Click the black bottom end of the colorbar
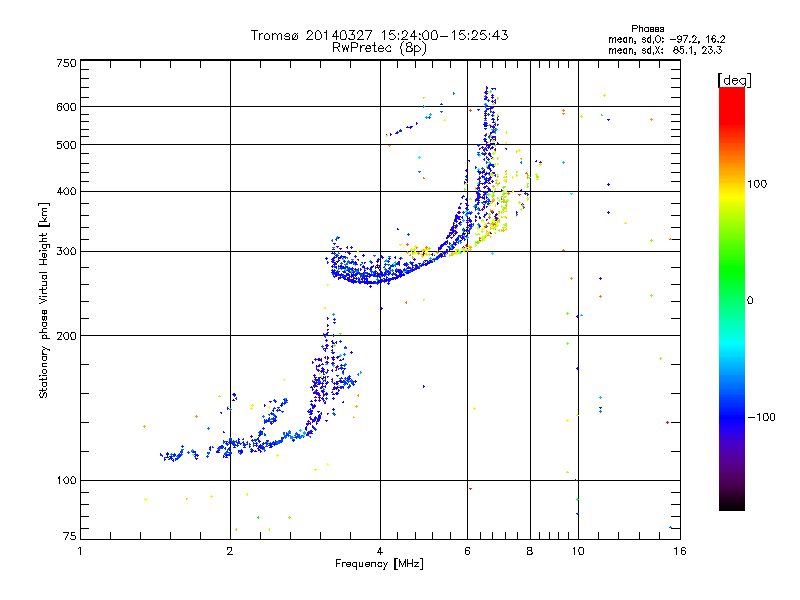Image resolution: width=800 pixels, height=600 pixels. (x=732, y=503)
